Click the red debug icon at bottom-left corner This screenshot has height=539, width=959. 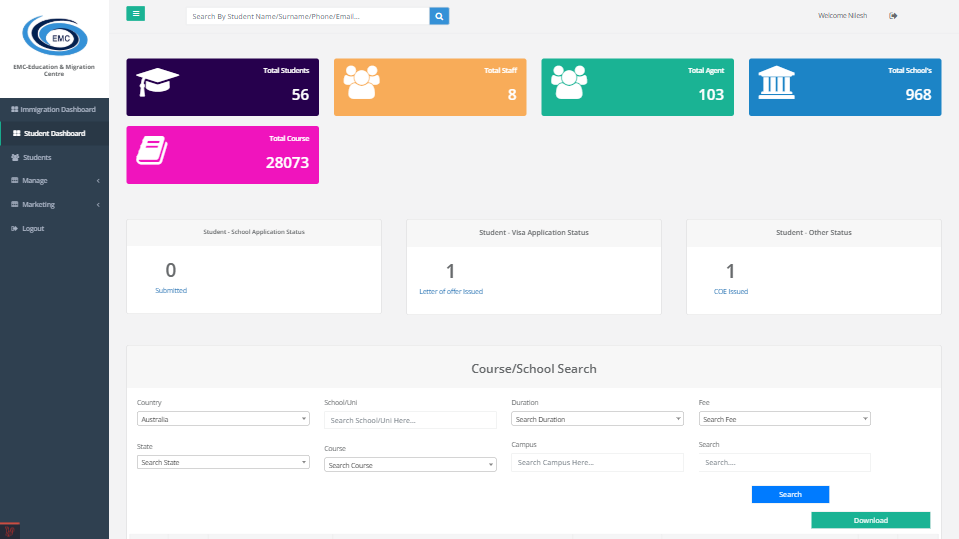pyautogui.click(x=10, y=531)
